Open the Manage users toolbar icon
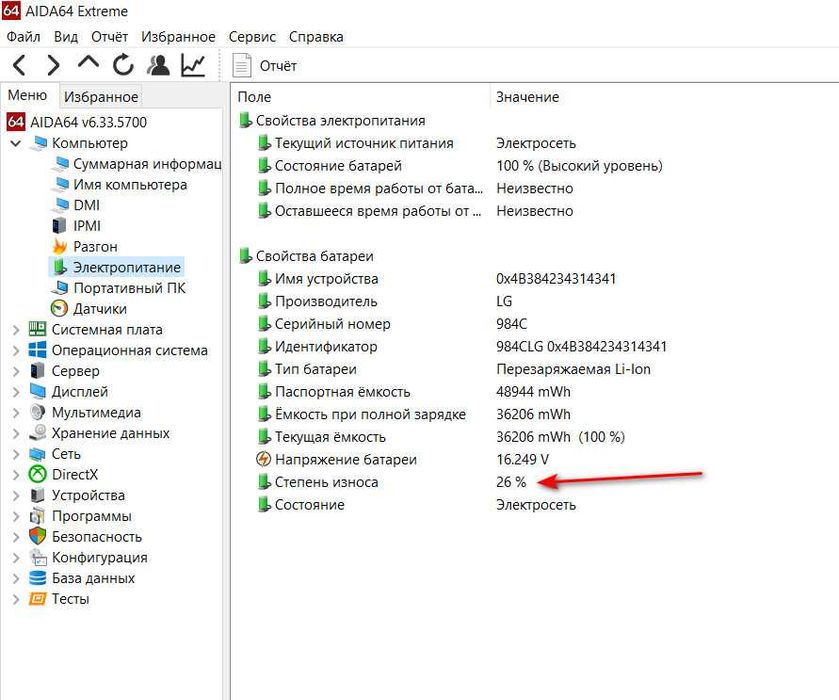839x700 pixels. coord(158,65)
